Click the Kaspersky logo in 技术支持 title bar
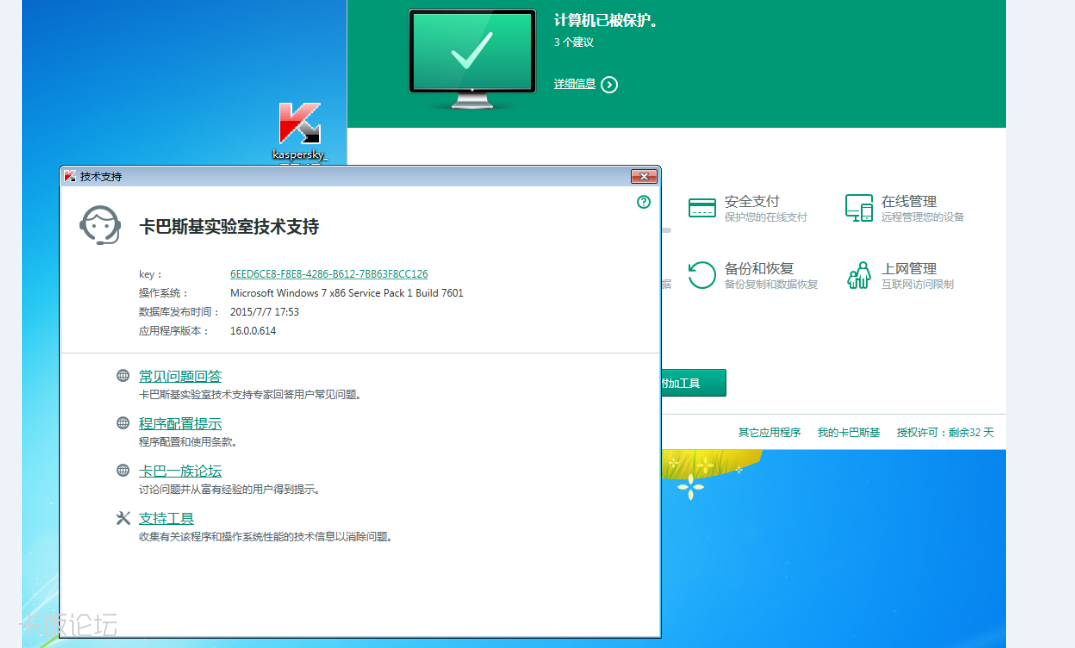The height and width of the screenshot is (648, 1075). (x=70, y=176)
